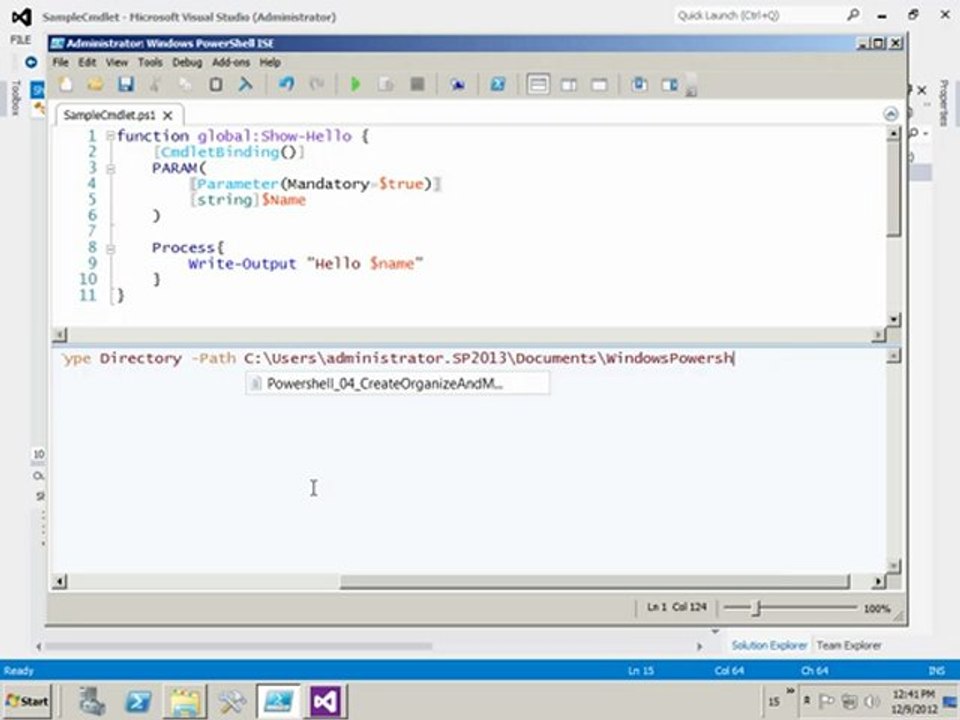Screen dimensions: 960x720
Task: Click the $Name parameter on line 5
Action: (283, 200)
